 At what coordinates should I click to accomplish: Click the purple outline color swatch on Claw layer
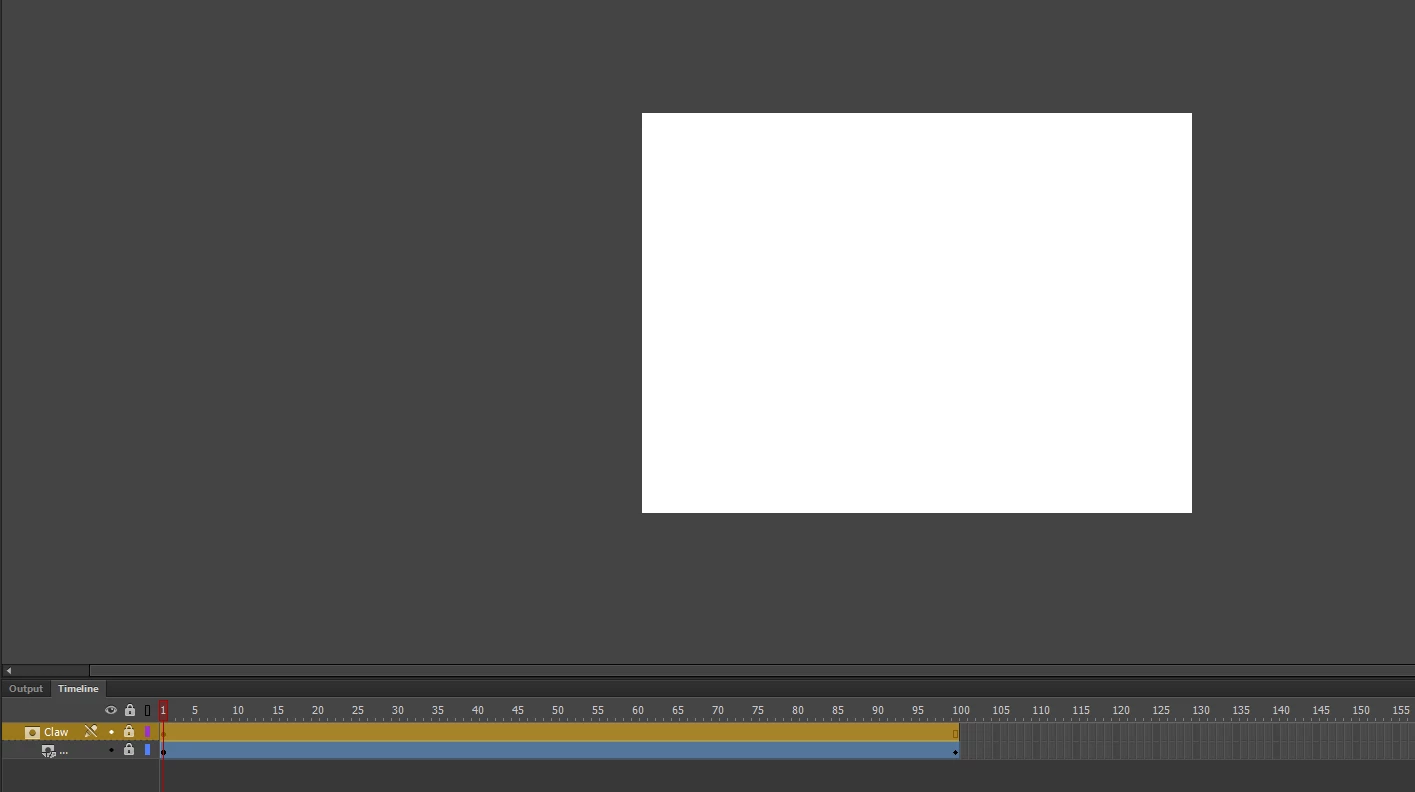point(147,732)
